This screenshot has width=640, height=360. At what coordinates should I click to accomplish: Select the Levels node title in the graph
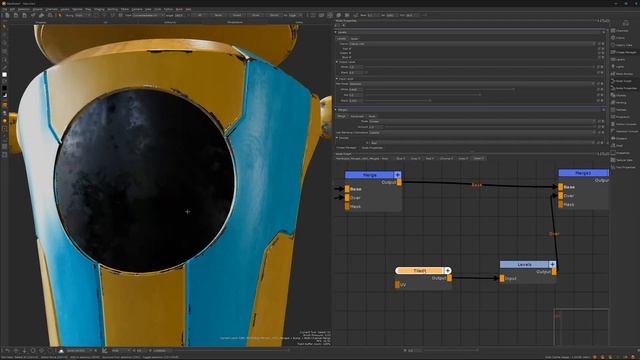pos(524,264)
